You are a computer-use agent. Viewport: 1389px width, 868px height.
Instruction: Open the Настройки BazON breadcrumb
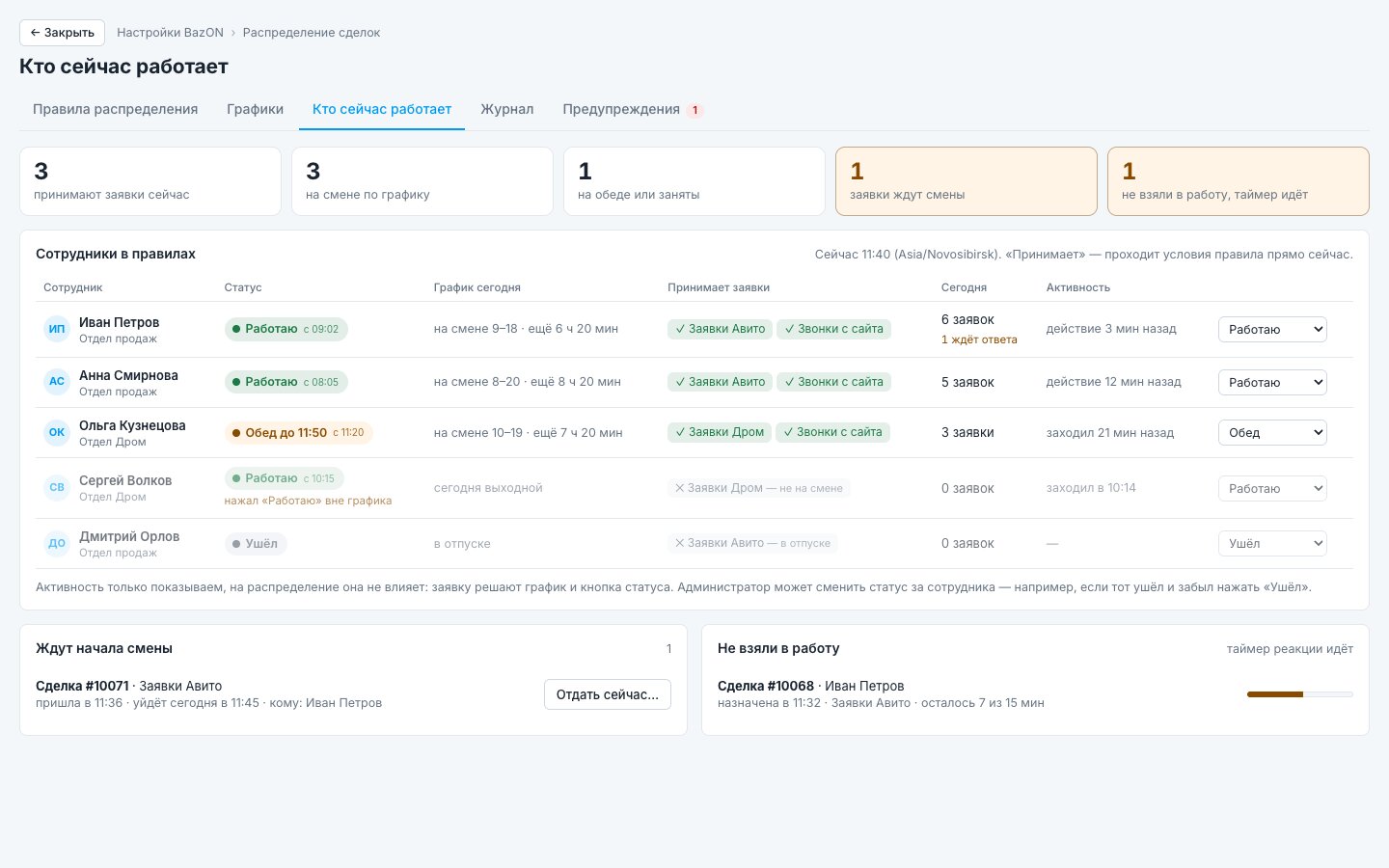coord(170,33)
